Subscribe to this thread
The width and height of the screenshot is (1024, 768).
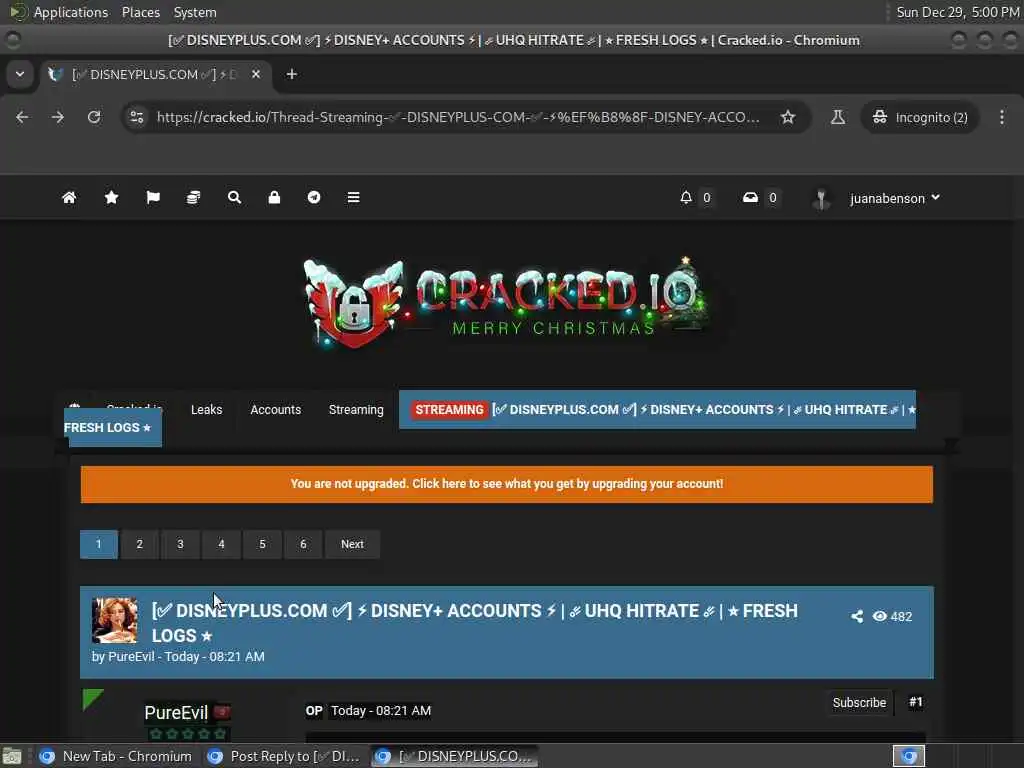pyautogui.click(x=859, y=703)
